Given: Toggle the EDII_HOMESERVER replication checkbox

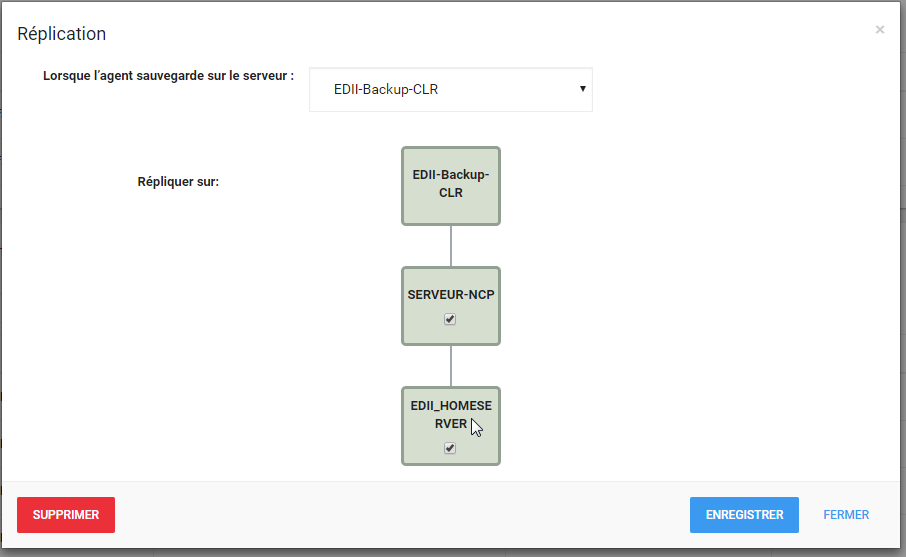Looking at the screenshot, I should pyautogui.click(x=450, y=448).
